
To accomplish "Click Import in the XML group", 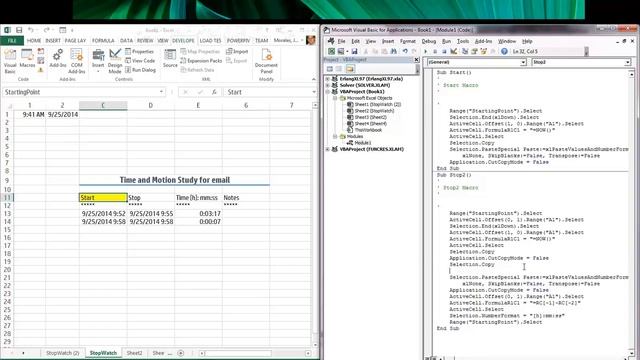I will click(x=237, y=51).
